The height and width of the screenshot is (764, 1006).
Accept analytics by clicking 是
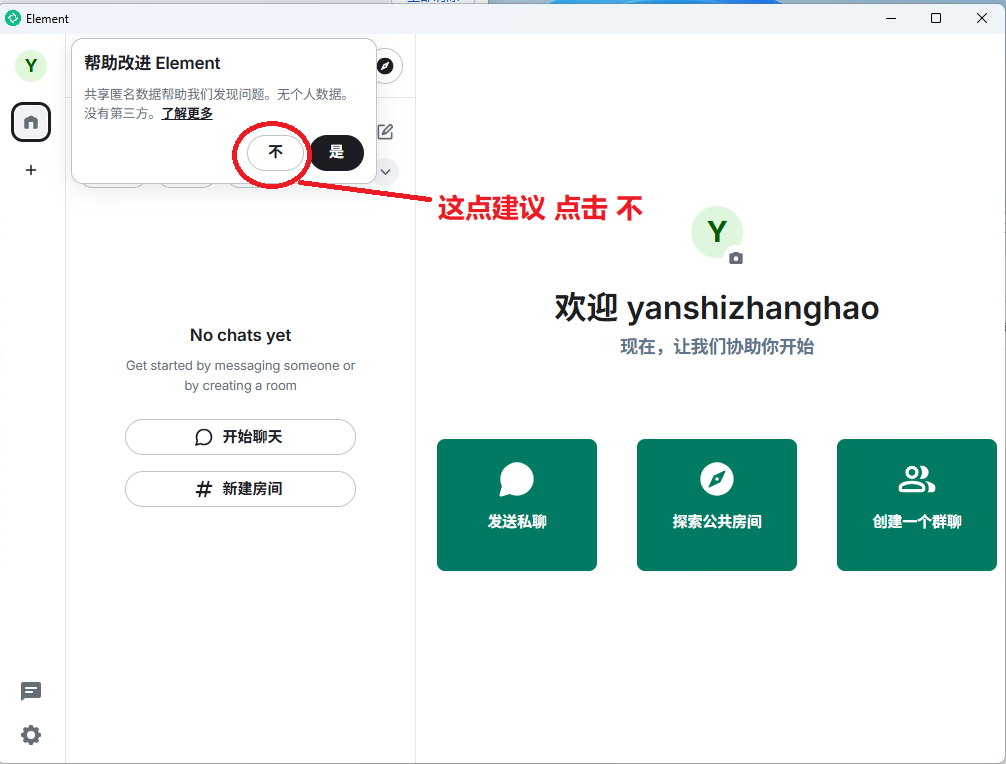pyautogui.click(x=337, y=152)
